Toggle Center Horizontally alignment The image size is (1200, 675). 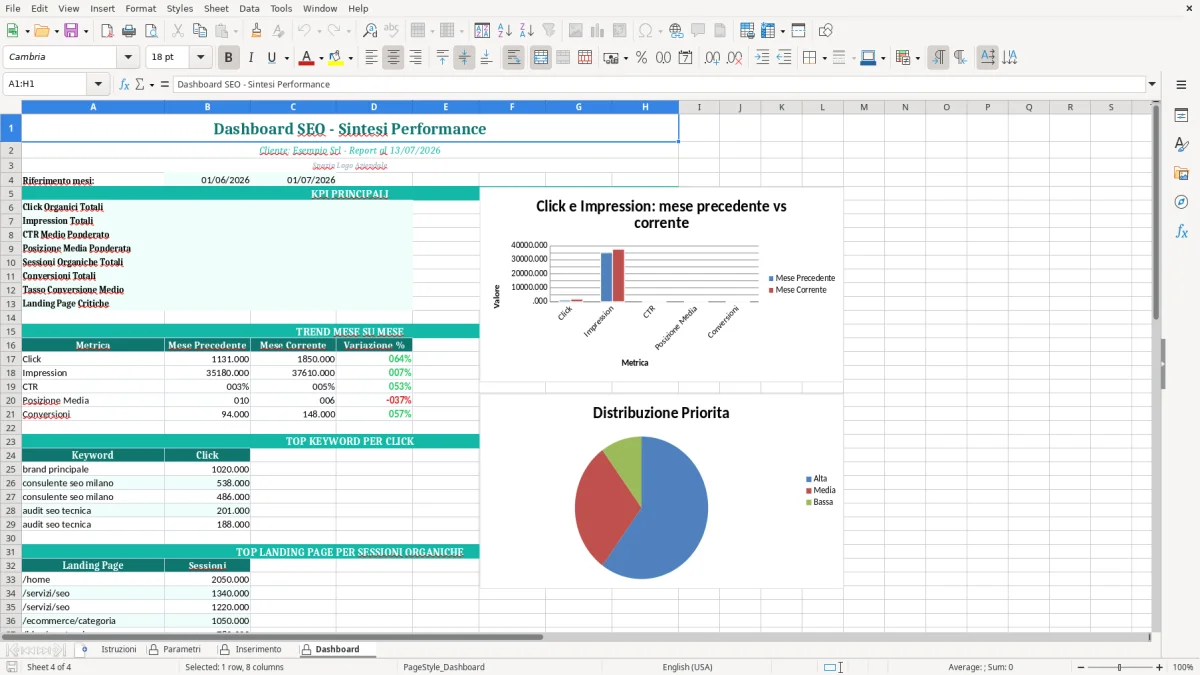[x=394, y=58]
